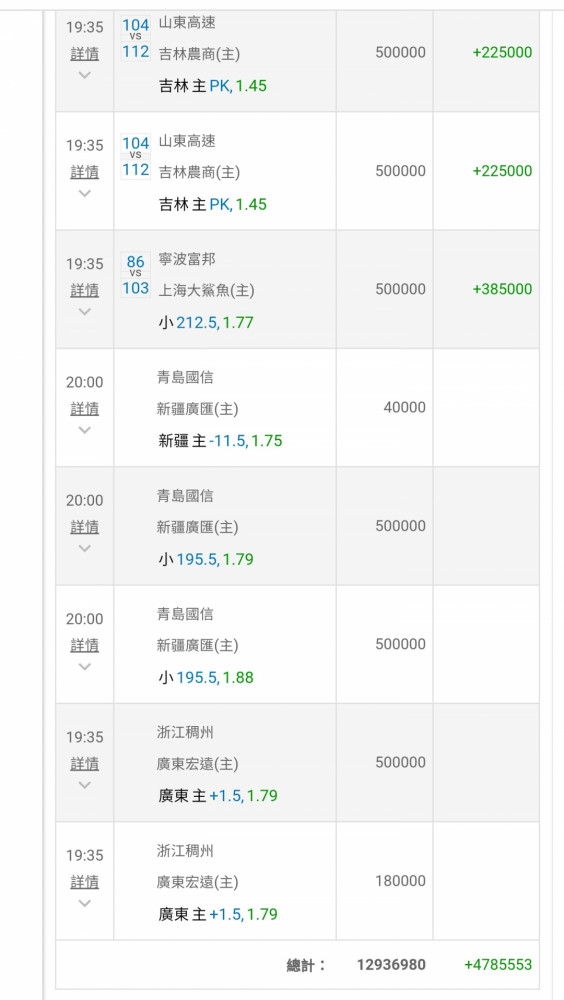Open 詳情 for 新疆主 -11.5 bet
Screen dimensions: 564x1000
85,409
